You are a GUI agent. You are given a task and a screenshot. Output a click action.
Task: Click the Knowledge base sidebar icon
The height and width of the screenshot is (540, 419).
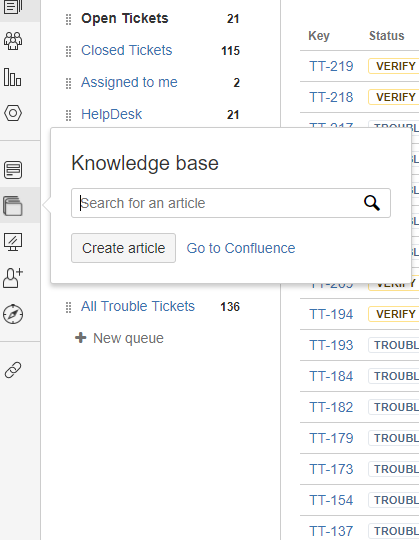click(13, 206)
